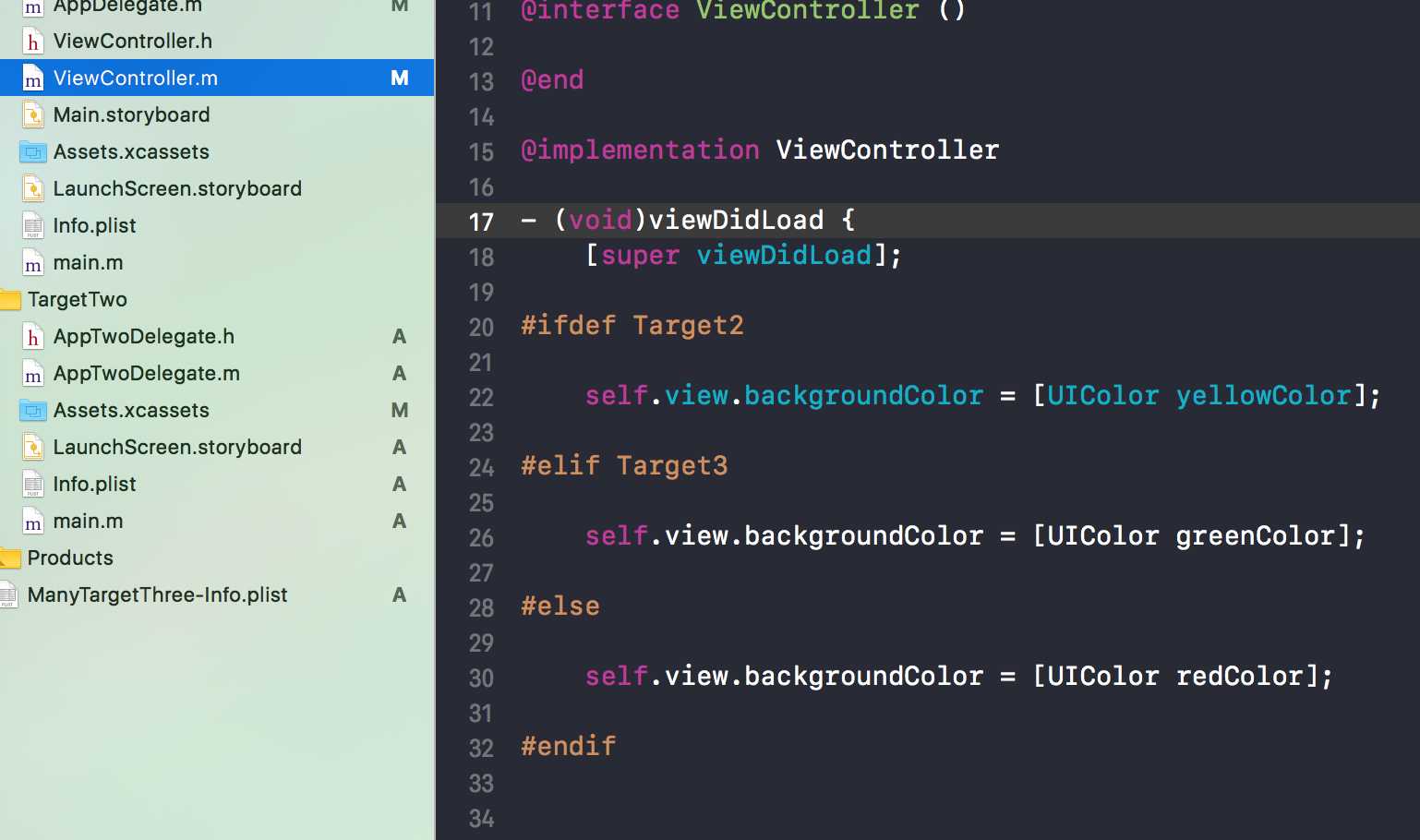
Task: Click folder icon of Assets.xcassets marked M
Action: [33, 411]
